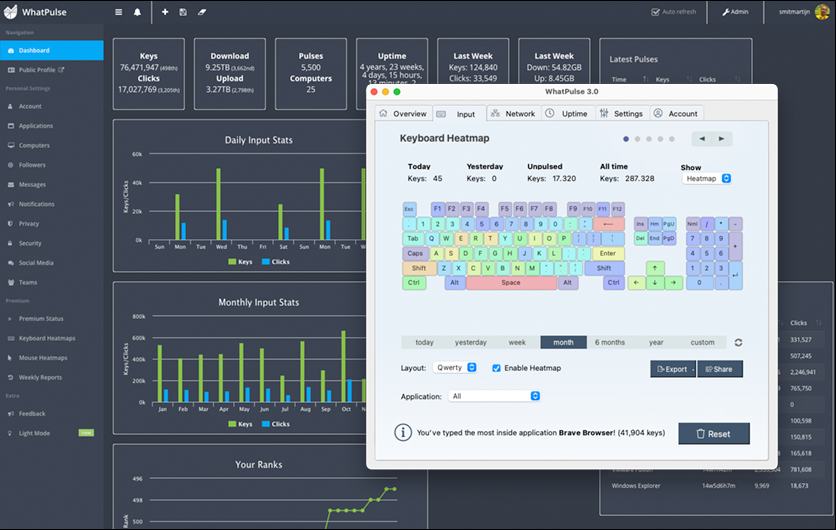This screenshot has width=836, height=530.
Task: Toggle the hamburger menu icon
Action: tap(118, 12)
